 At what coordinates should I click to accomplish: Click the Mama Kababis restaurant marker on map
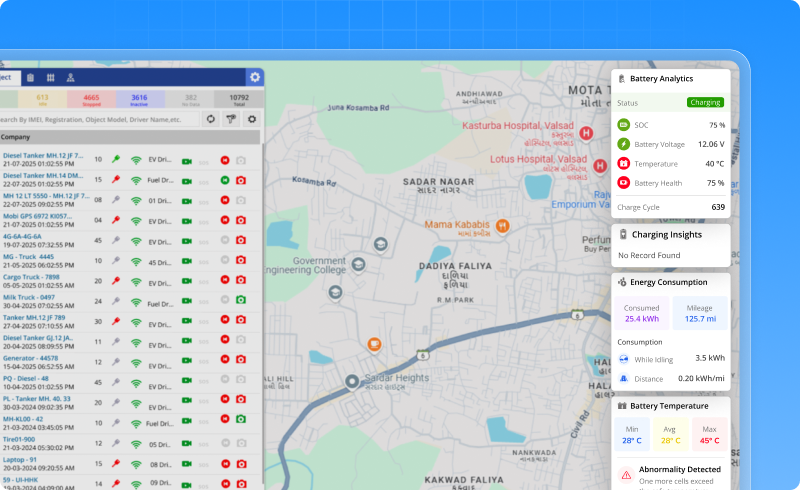coord(503,225)
